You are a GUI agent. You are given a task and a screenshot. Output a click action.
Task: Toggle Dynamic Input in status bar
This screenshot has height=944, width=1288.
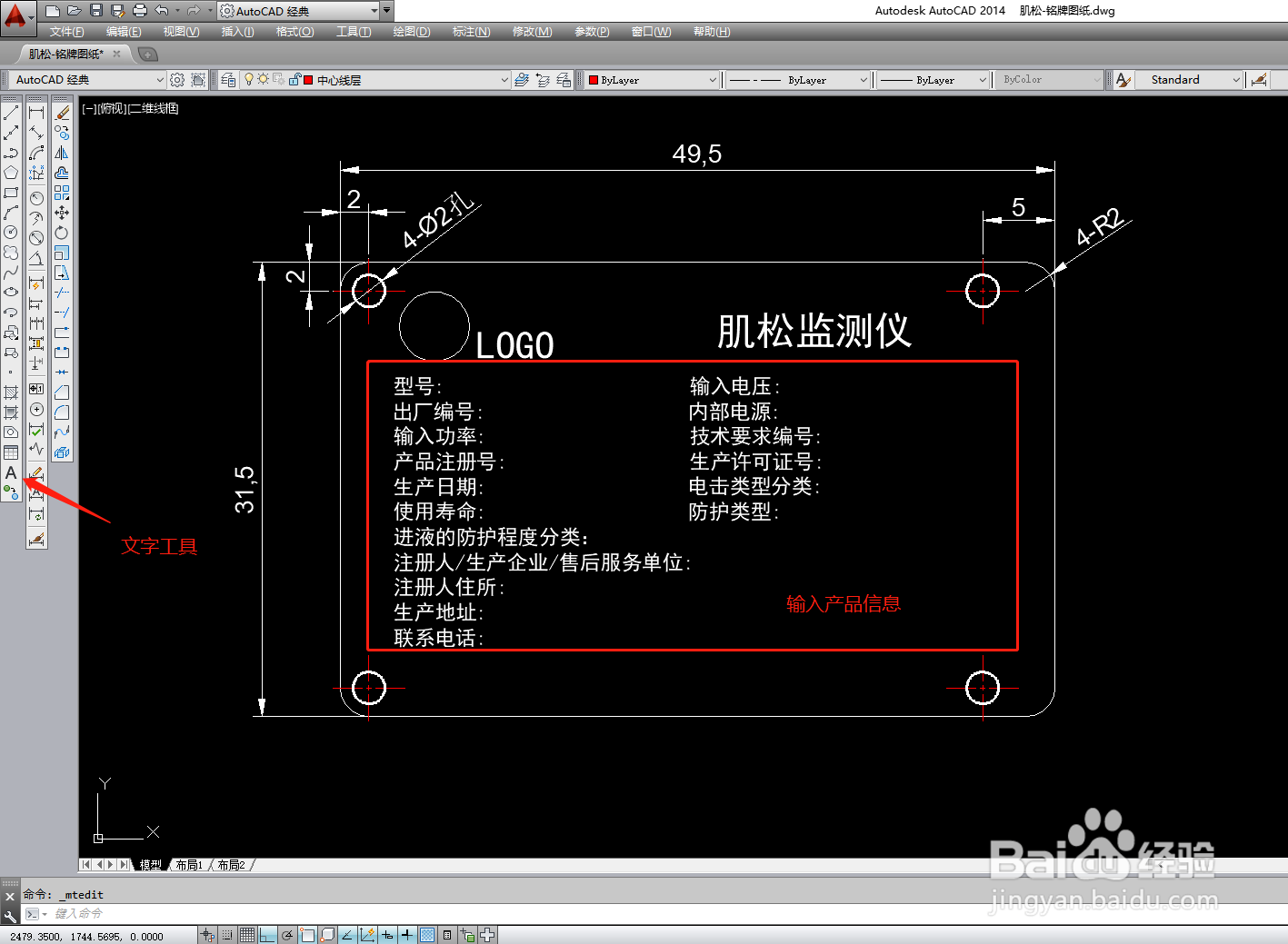387,935
